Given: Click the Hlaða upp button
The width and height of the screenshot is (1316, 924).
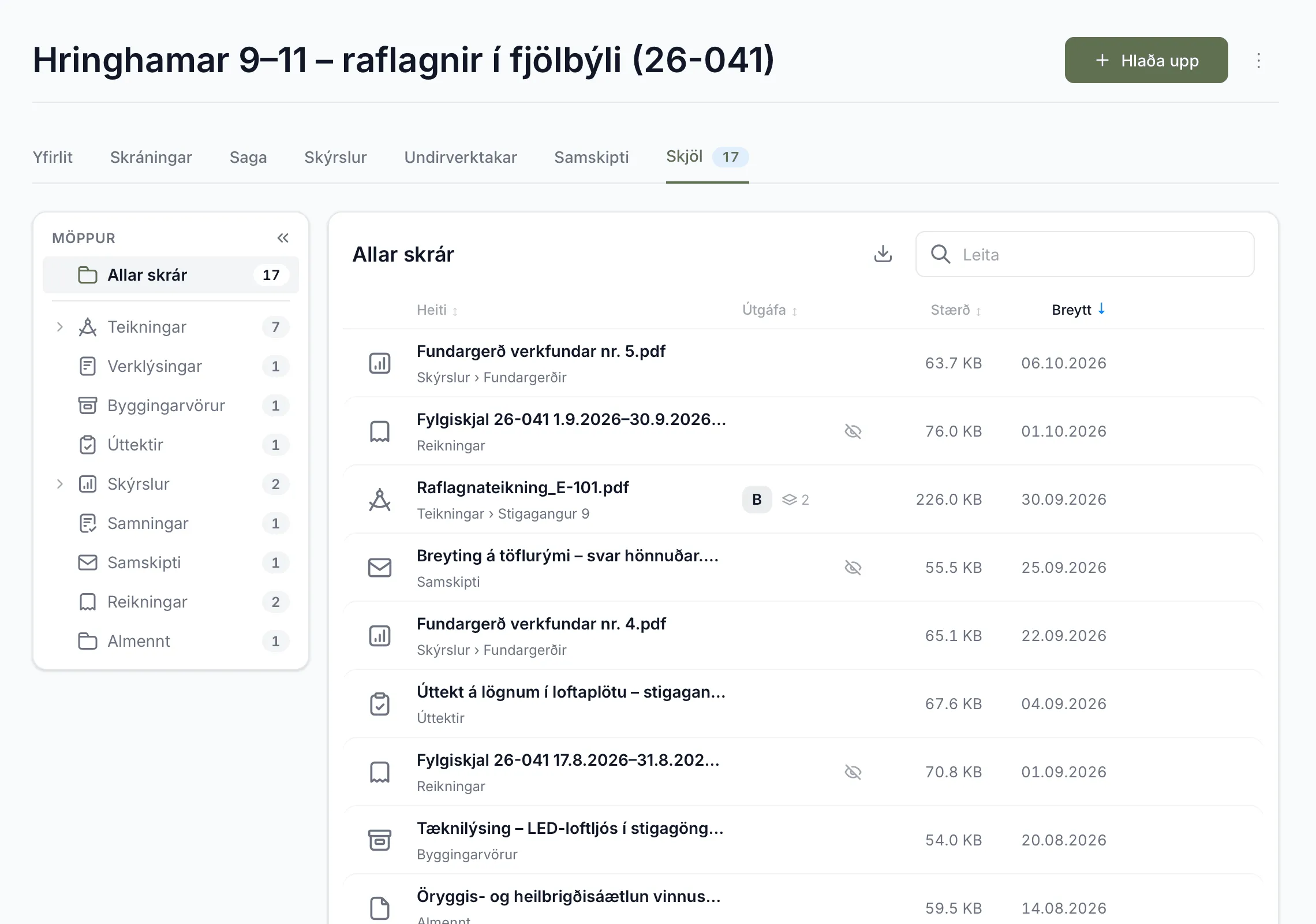Looking at the screenshot, I should pos(1146,60).
